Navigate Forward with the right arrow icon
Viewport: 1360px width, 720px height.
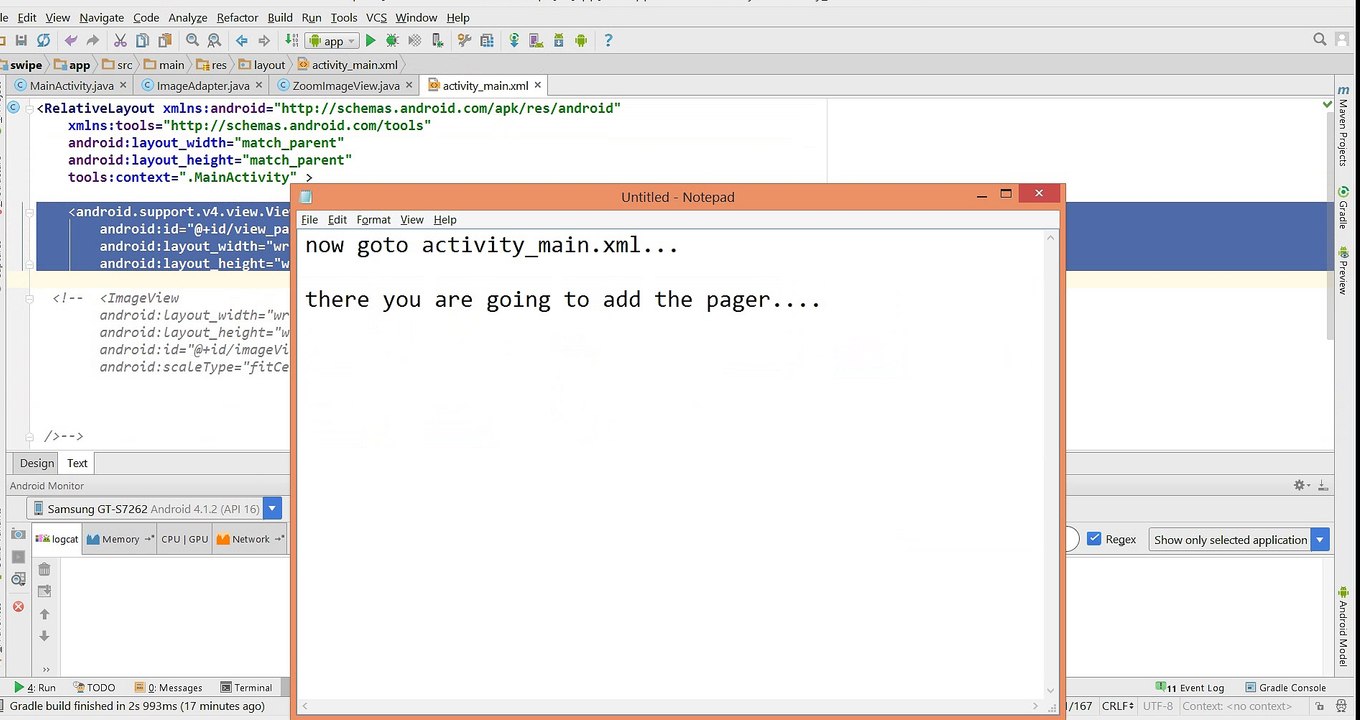[264, 41]
